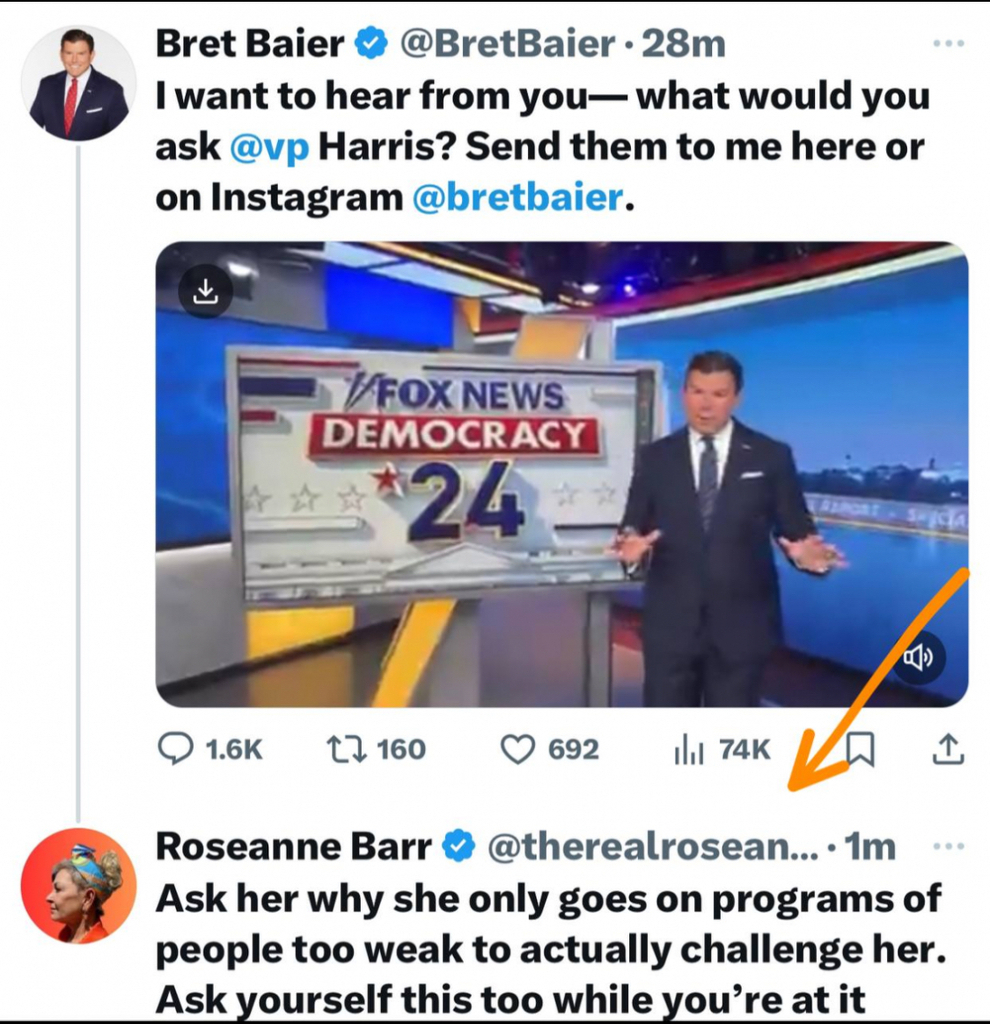Screen dimensions: 990x1024
Task: Click the blue verified badge beside Bret Baier
Action: [x=371, y=44]
